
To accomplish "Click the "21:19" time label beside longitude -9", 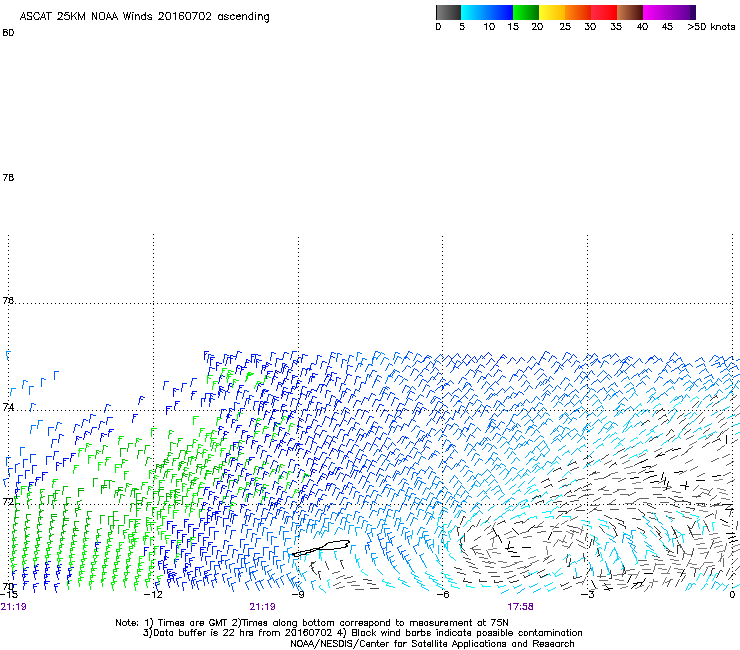I will point(262,607).
